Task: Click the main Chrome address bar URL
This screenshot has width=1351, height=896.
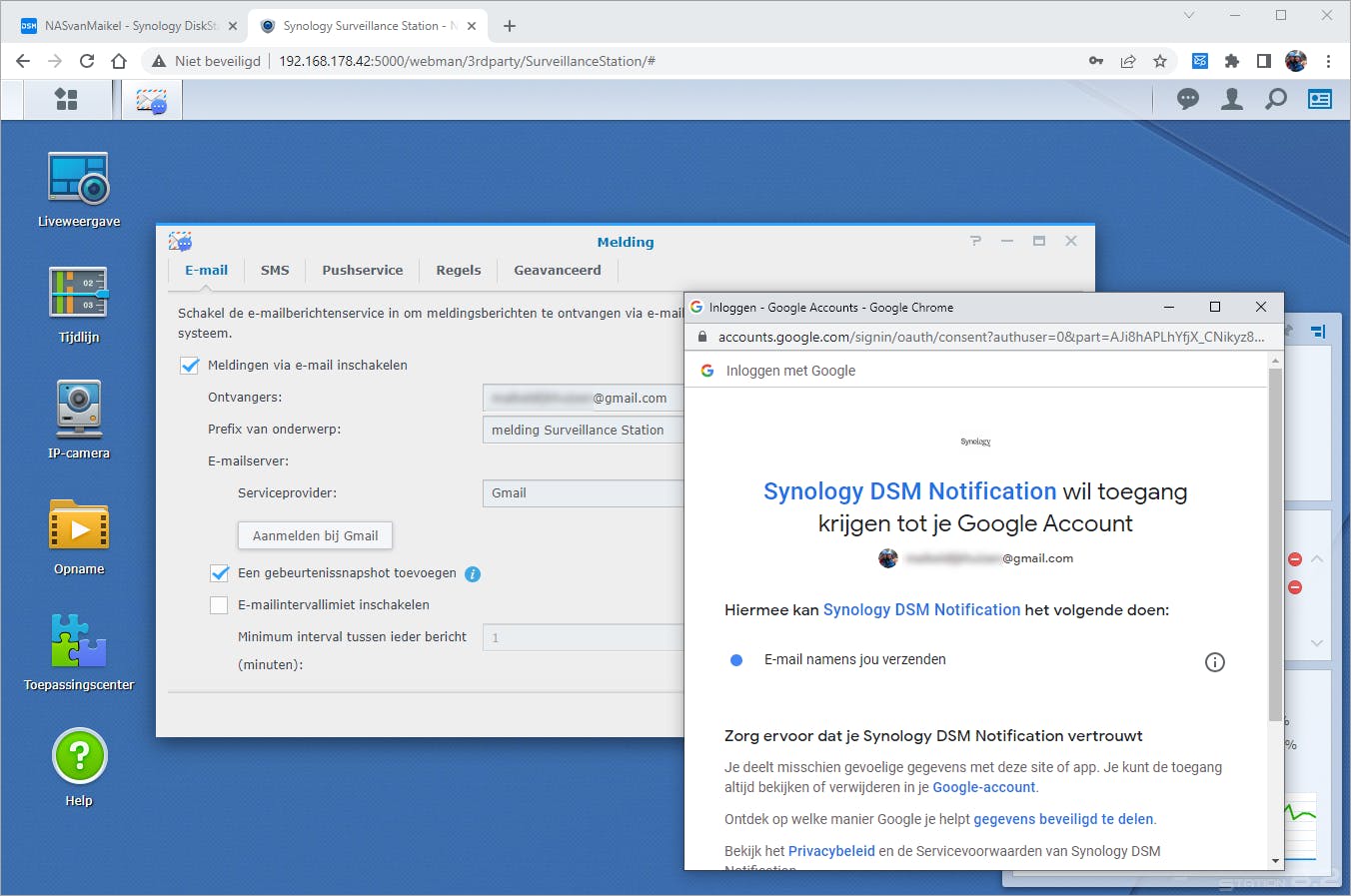Action: [x=467, y=61]
